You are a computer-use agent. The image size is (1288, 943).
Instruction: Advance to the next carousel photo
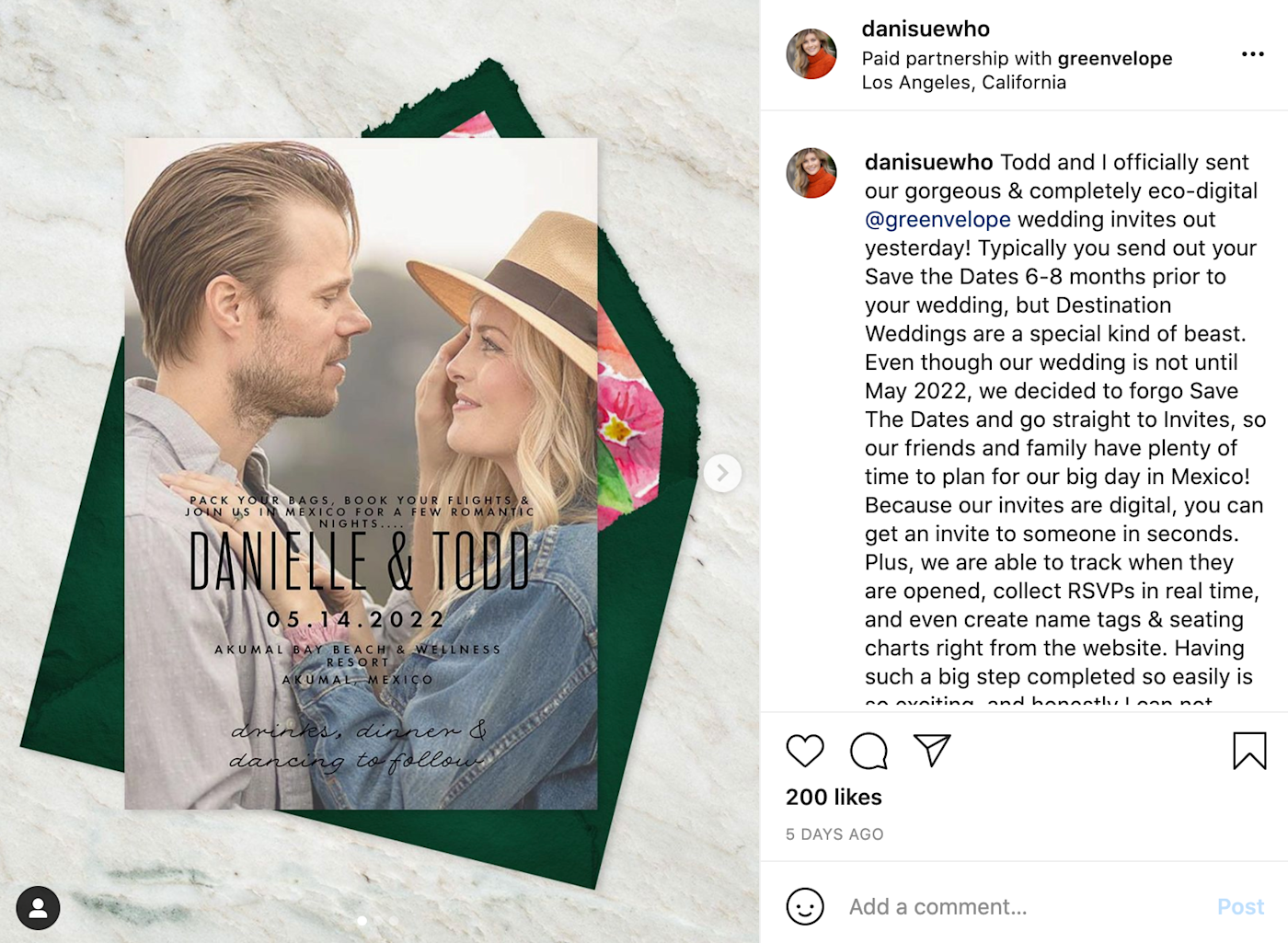(x=722, y=473)
